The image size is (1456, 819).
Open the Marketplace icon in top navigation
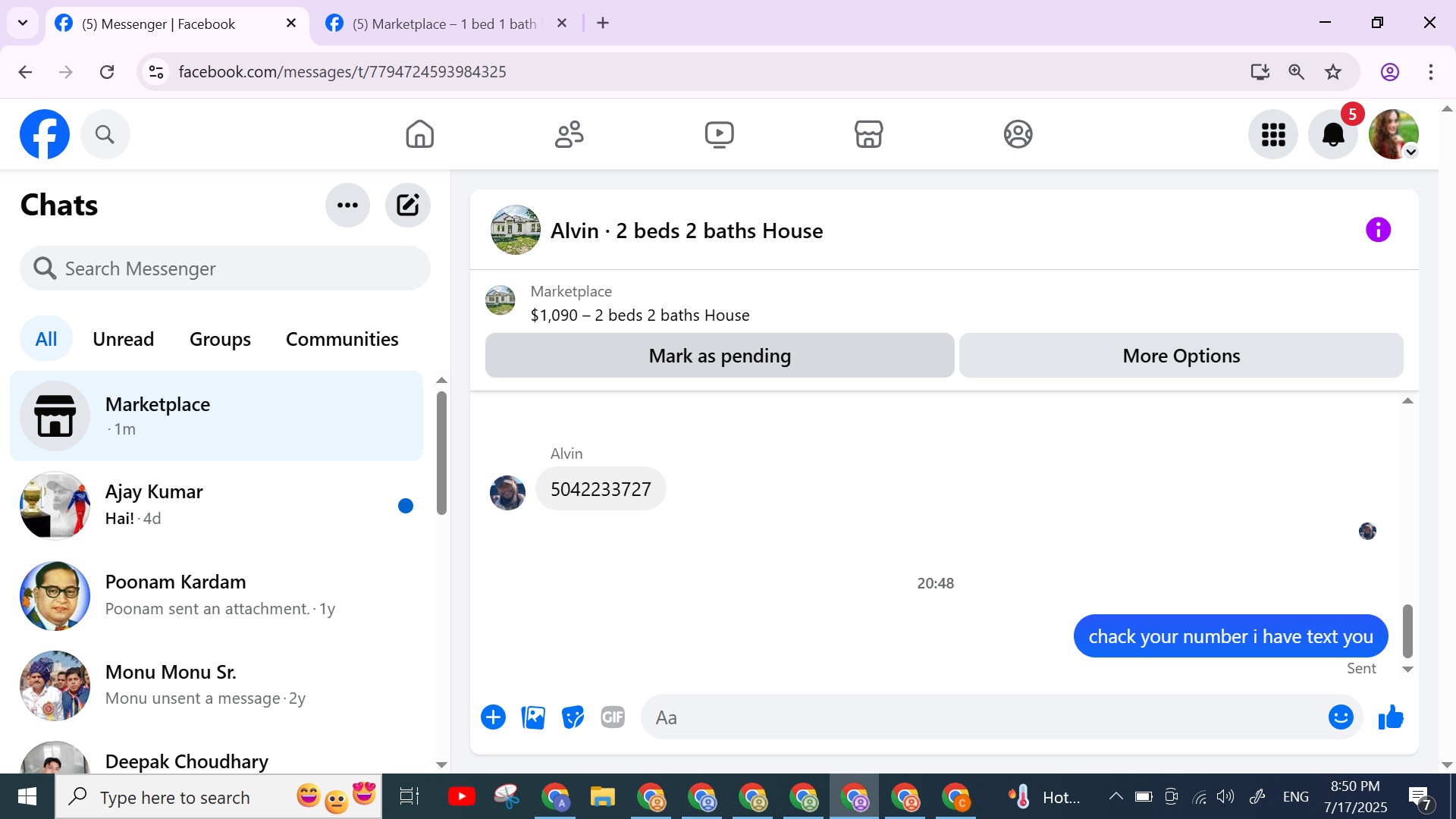click(x=868, y=134)
